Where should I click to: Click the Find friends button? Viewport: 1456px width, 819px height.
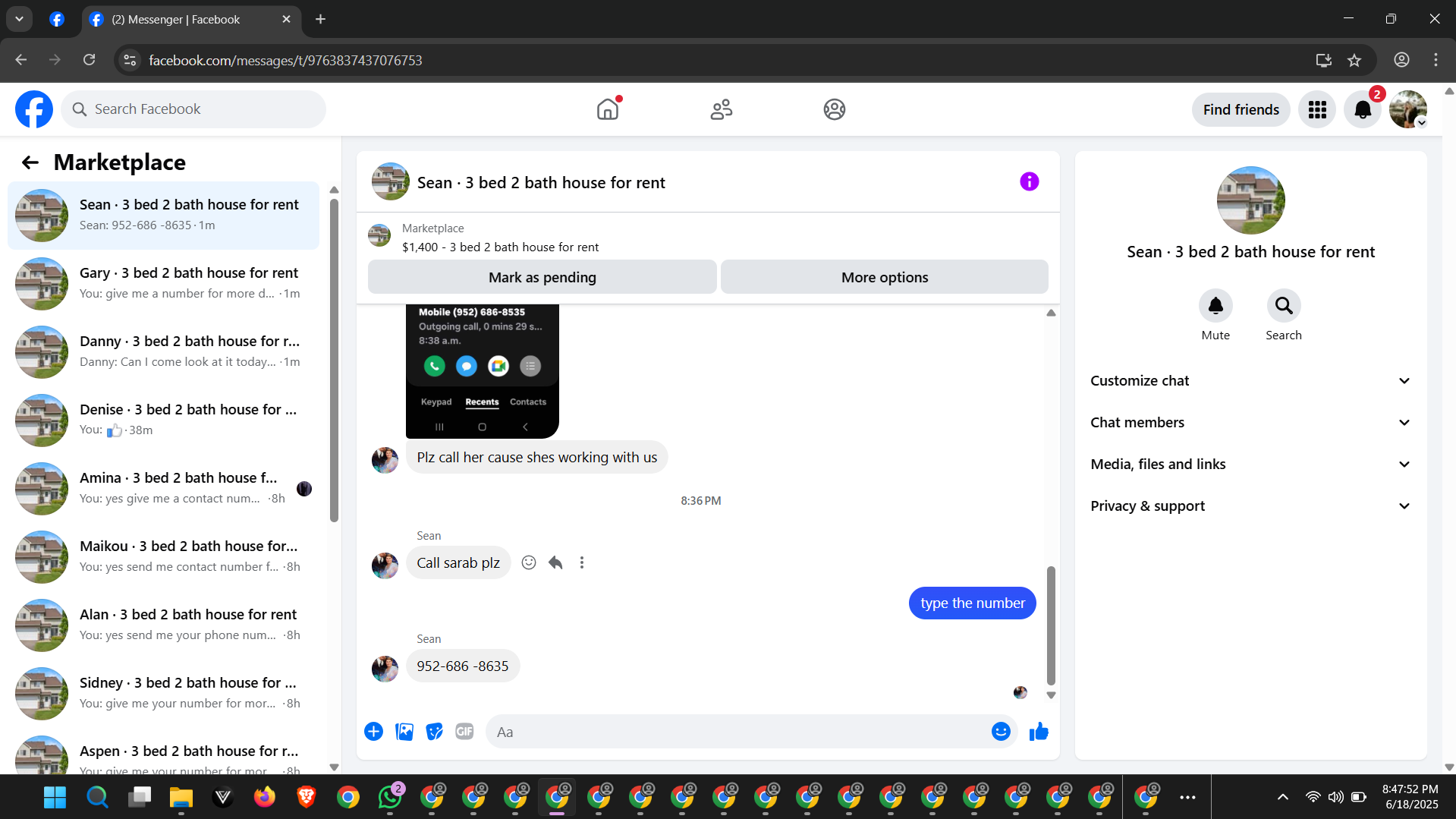[x=1241, y=110]
